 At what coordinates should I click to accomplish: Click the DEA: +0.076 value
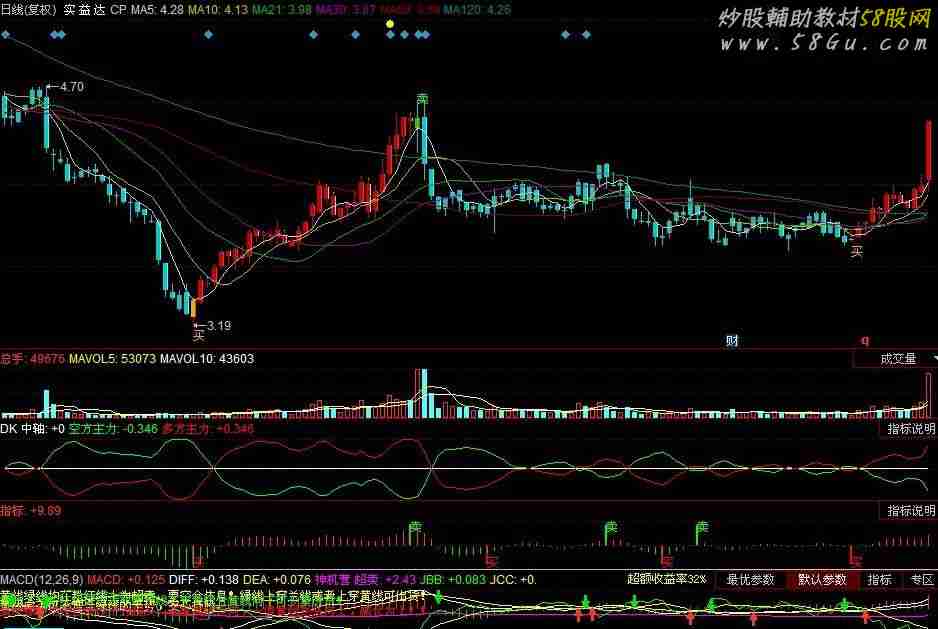[277, 580]
